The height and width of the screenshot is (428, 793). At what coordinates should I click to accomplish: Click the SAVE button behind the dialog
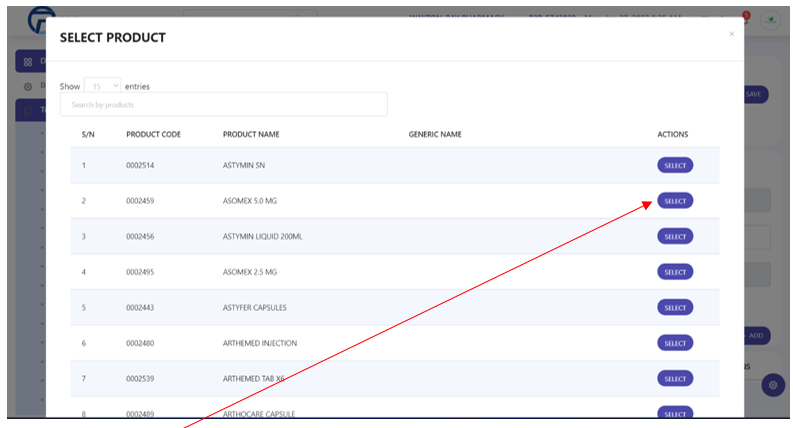(x=756, y=95)
